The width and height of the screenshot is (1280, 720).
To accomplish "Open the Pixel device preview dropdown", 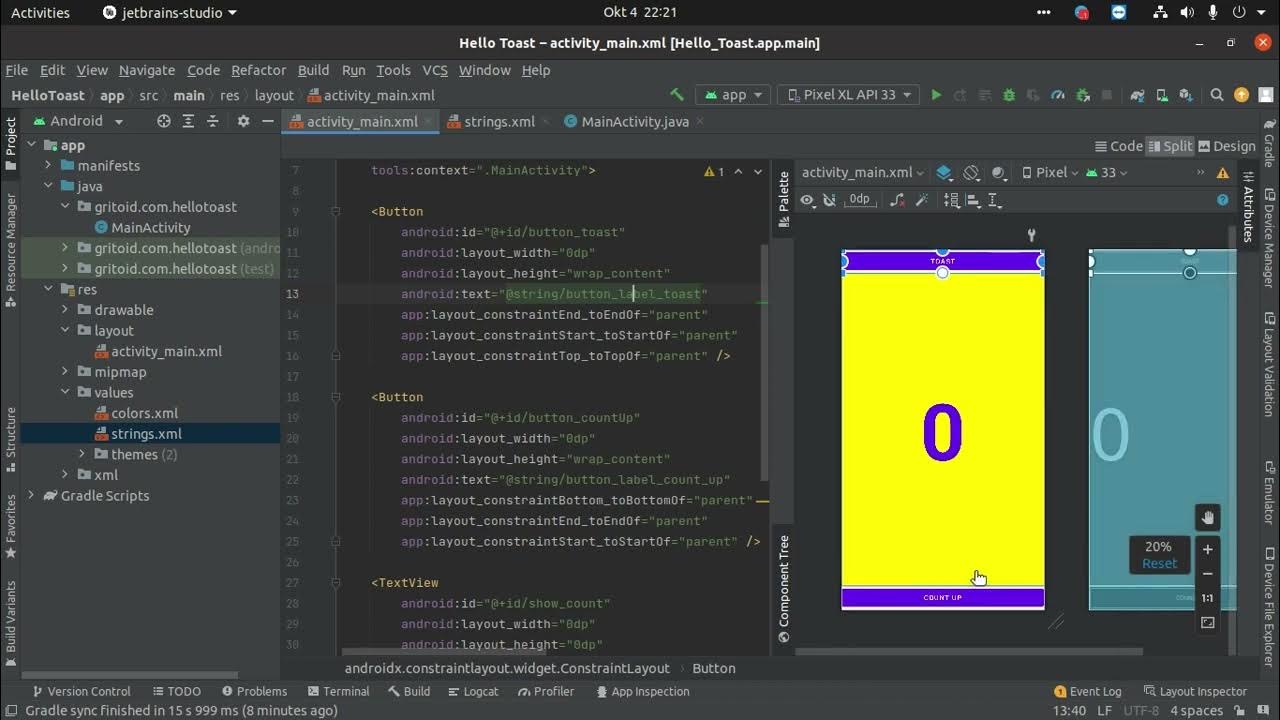I will tap(1050, 172).
